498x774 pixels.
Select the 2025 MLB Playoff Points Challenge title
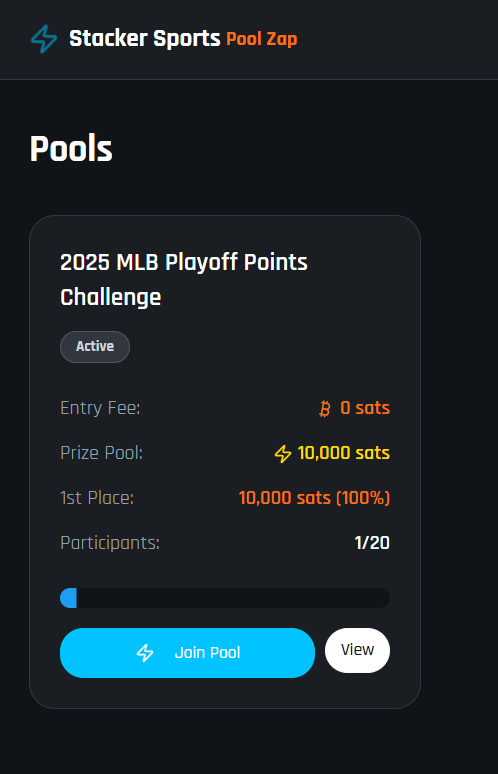[184, 279]
